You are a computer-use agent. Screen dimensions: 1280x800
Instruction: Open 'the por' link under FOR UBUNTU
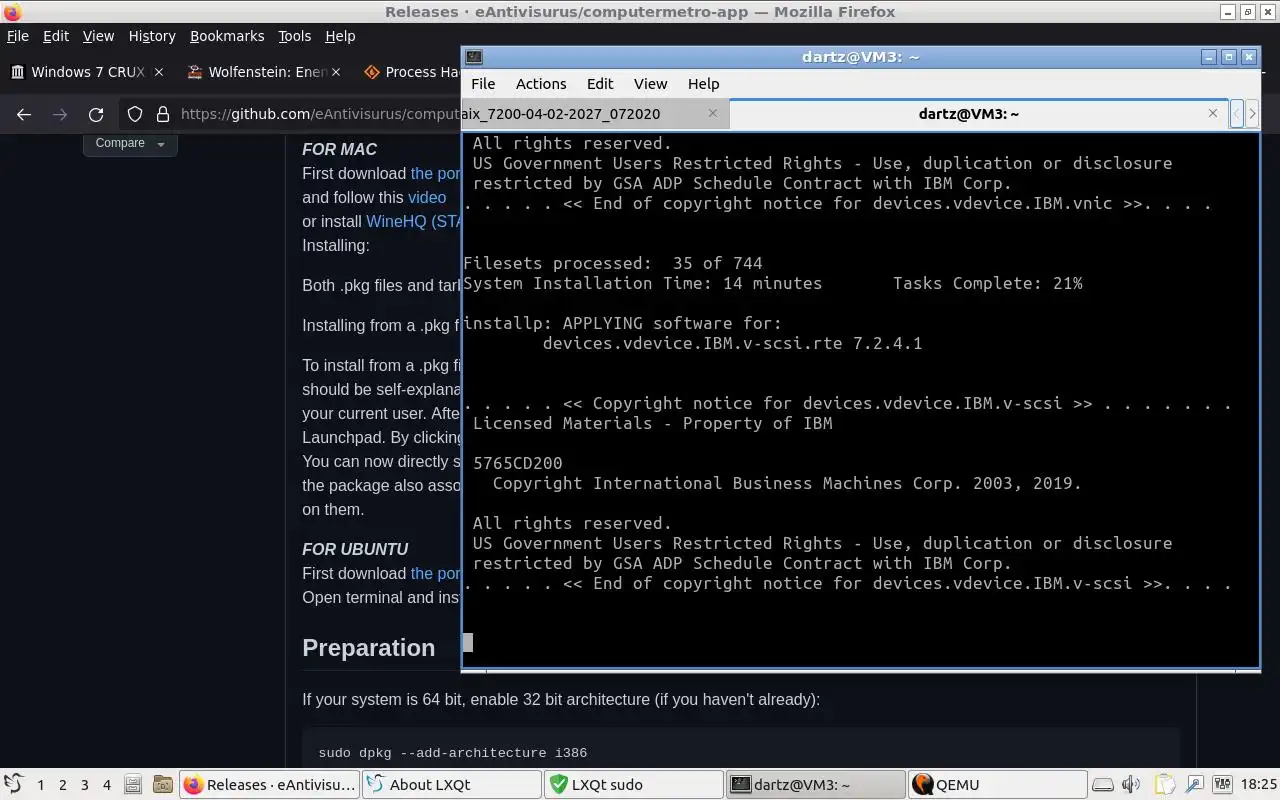click(435, 573)
